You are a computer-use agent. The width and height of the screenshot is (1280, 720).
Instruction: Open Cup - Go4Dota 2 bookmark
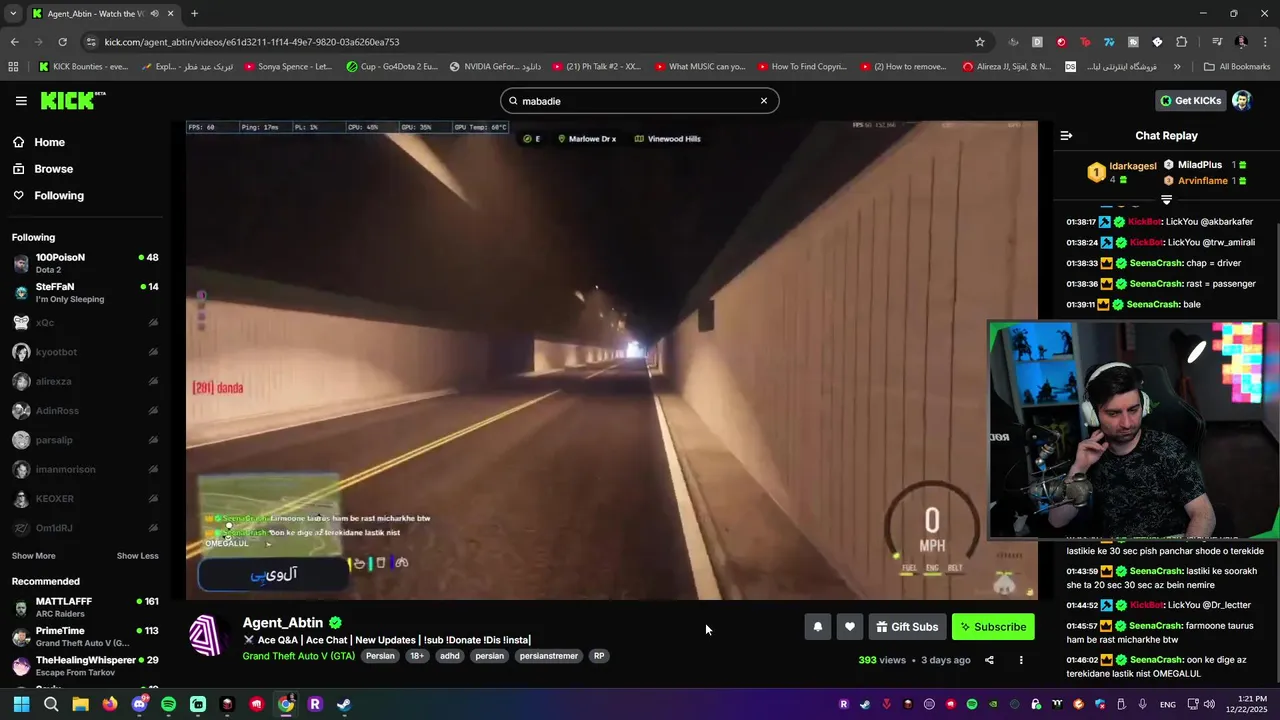[392, 67]
